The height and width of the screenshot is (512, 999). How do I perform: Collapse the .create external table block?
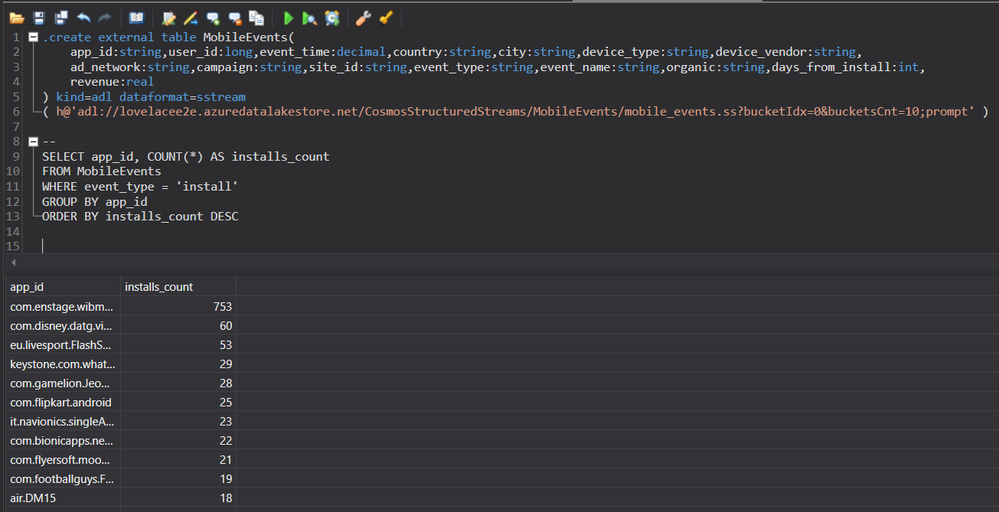33,37
